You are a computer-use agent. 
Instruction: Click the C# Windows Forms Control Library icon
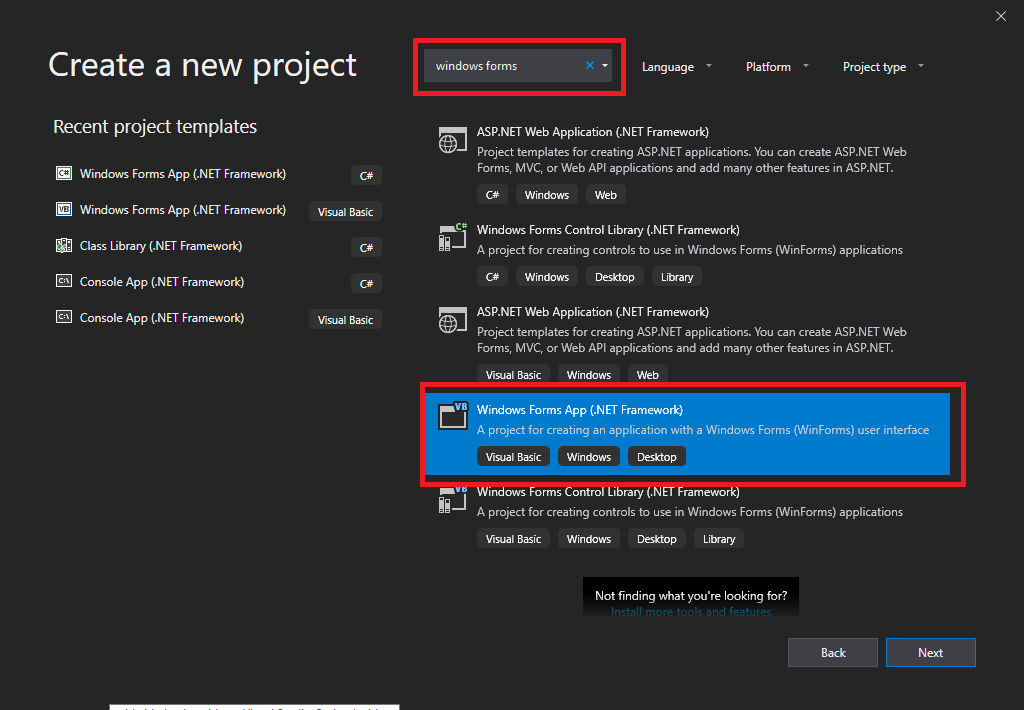pos(452,238)
